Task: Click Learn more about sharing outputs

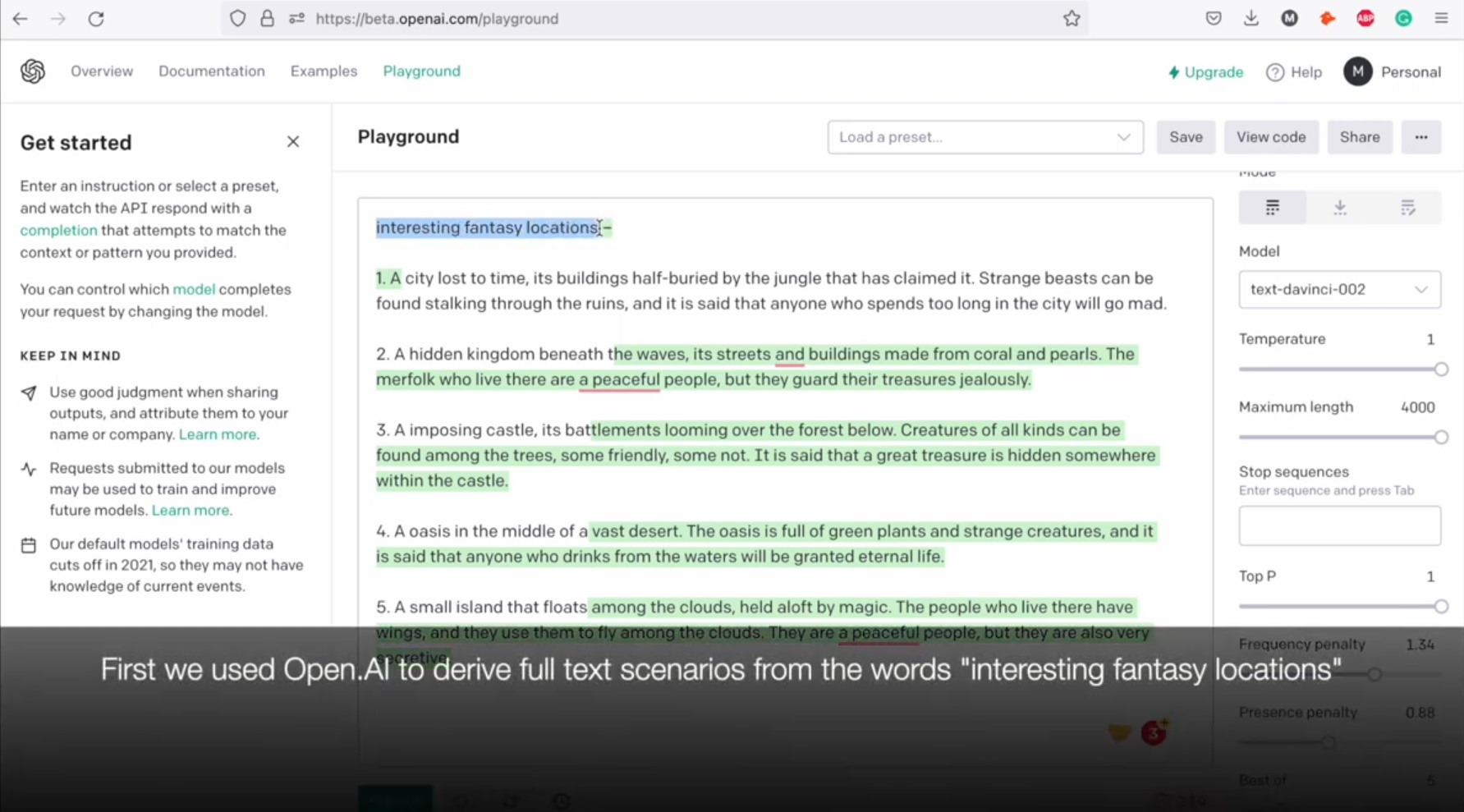Action: (x=218, y=434)
